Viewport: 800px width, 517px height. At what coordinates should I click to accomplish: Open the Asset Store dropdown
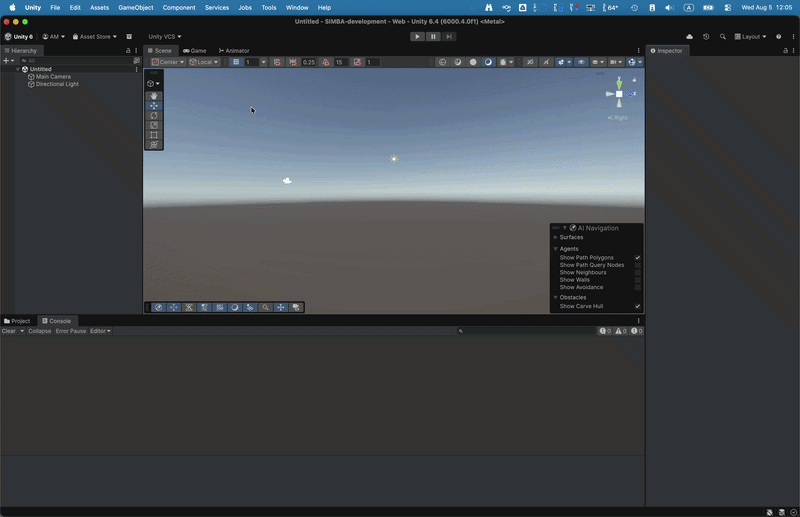[x=94, y=37]
